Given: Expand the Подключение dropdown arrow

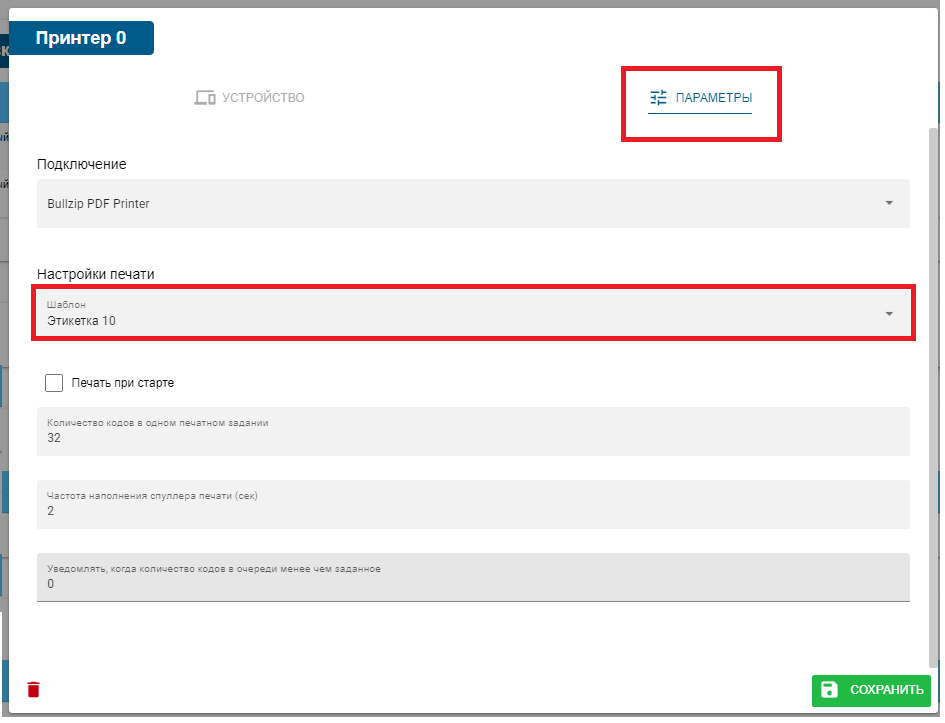Looking at the screenshot, I should (889, 203).
